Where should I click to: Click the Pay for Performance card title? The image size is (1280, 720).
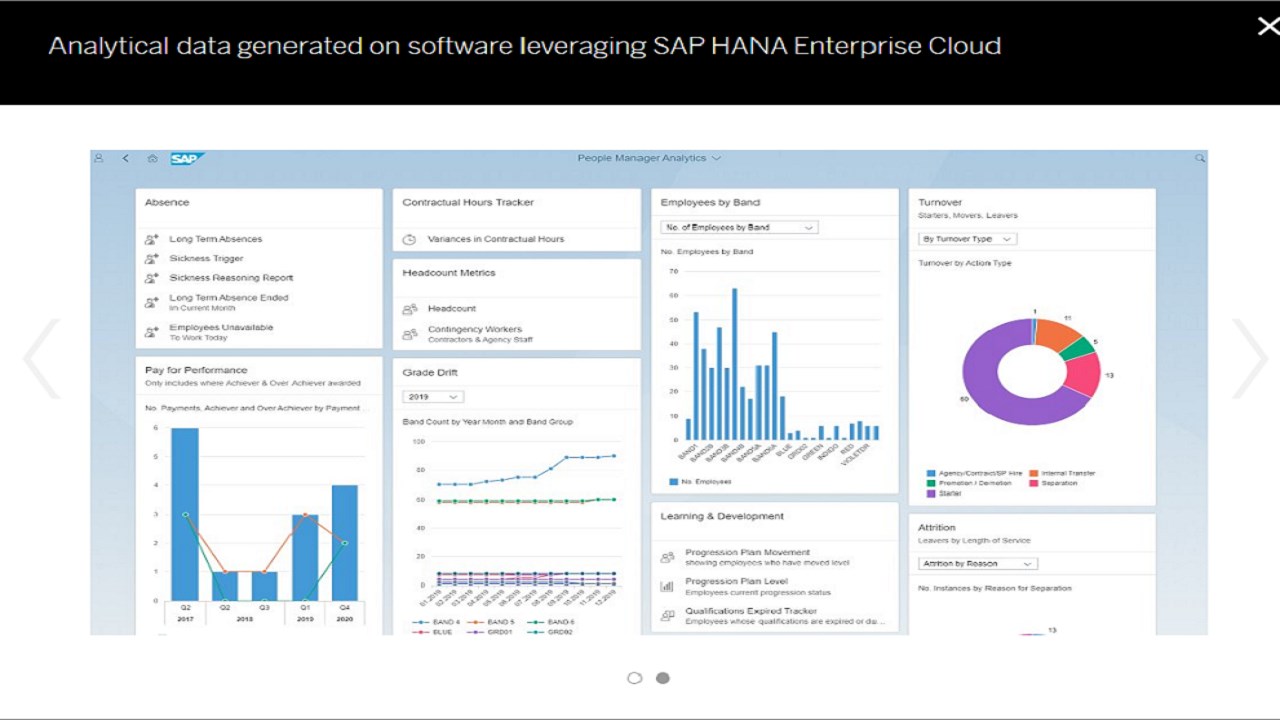point(196,370)
